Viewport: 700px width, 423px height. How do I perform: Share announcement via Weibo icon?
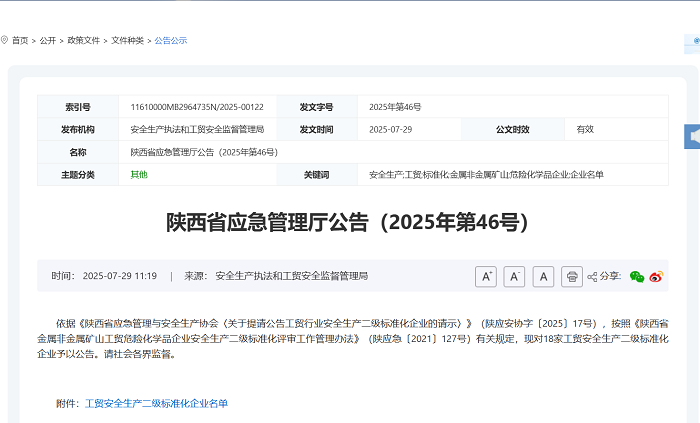pyautogui.click(x=657, y=277)
